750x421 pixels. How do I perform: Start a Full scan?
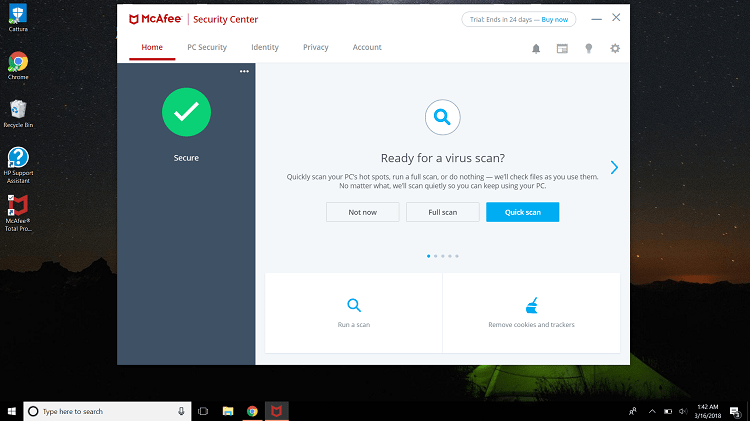(442, 212)
